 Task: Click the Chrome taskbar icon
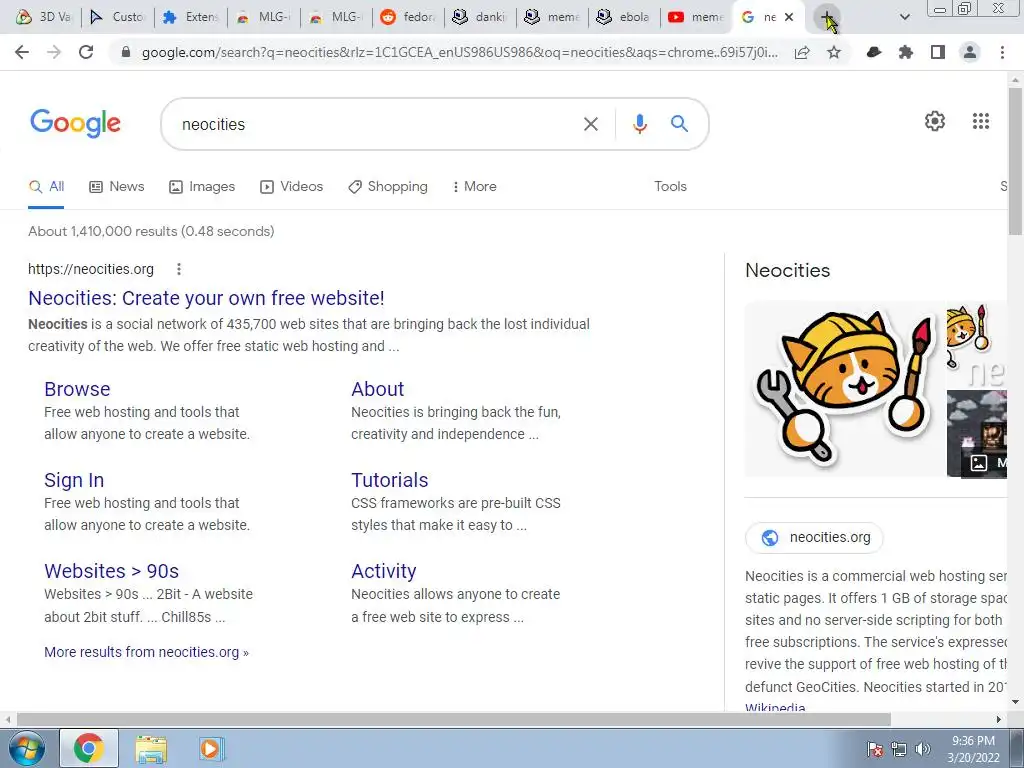(x=89, y=748)
